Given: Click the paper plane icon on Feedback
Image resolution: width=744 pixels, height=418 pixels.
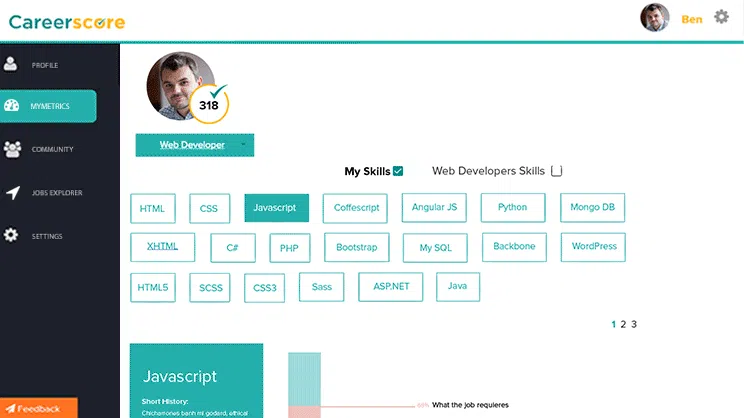Looking at the screenshot, I should tap(10, 409).
